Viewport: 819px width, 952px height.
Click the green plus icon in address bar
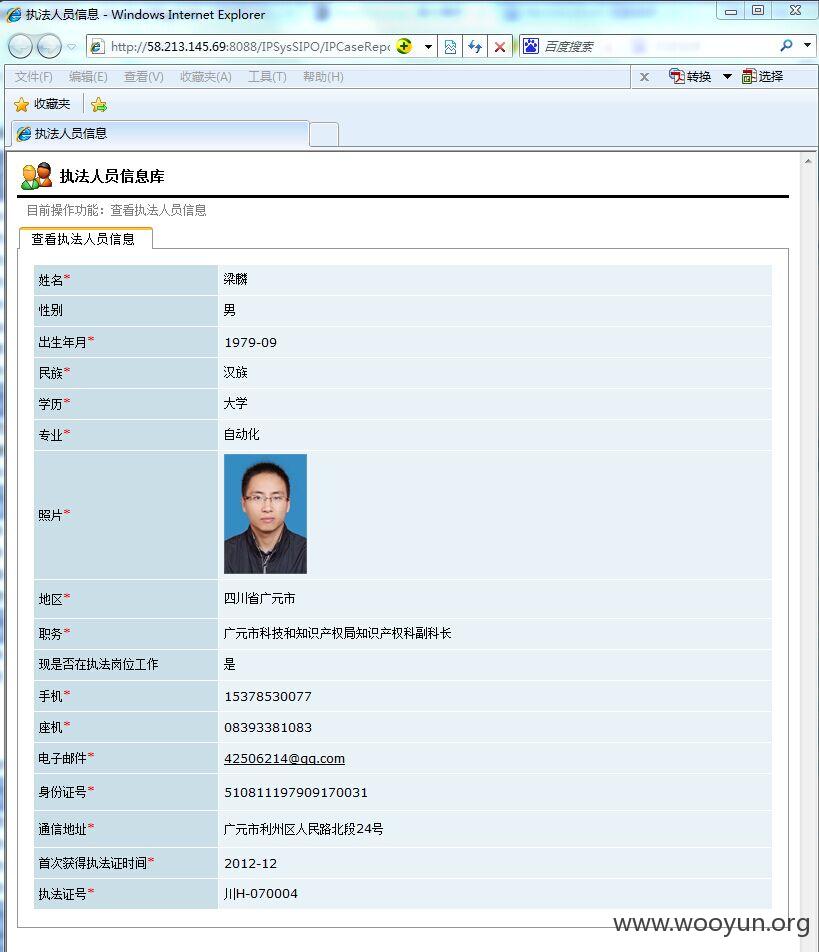[404, 46]
